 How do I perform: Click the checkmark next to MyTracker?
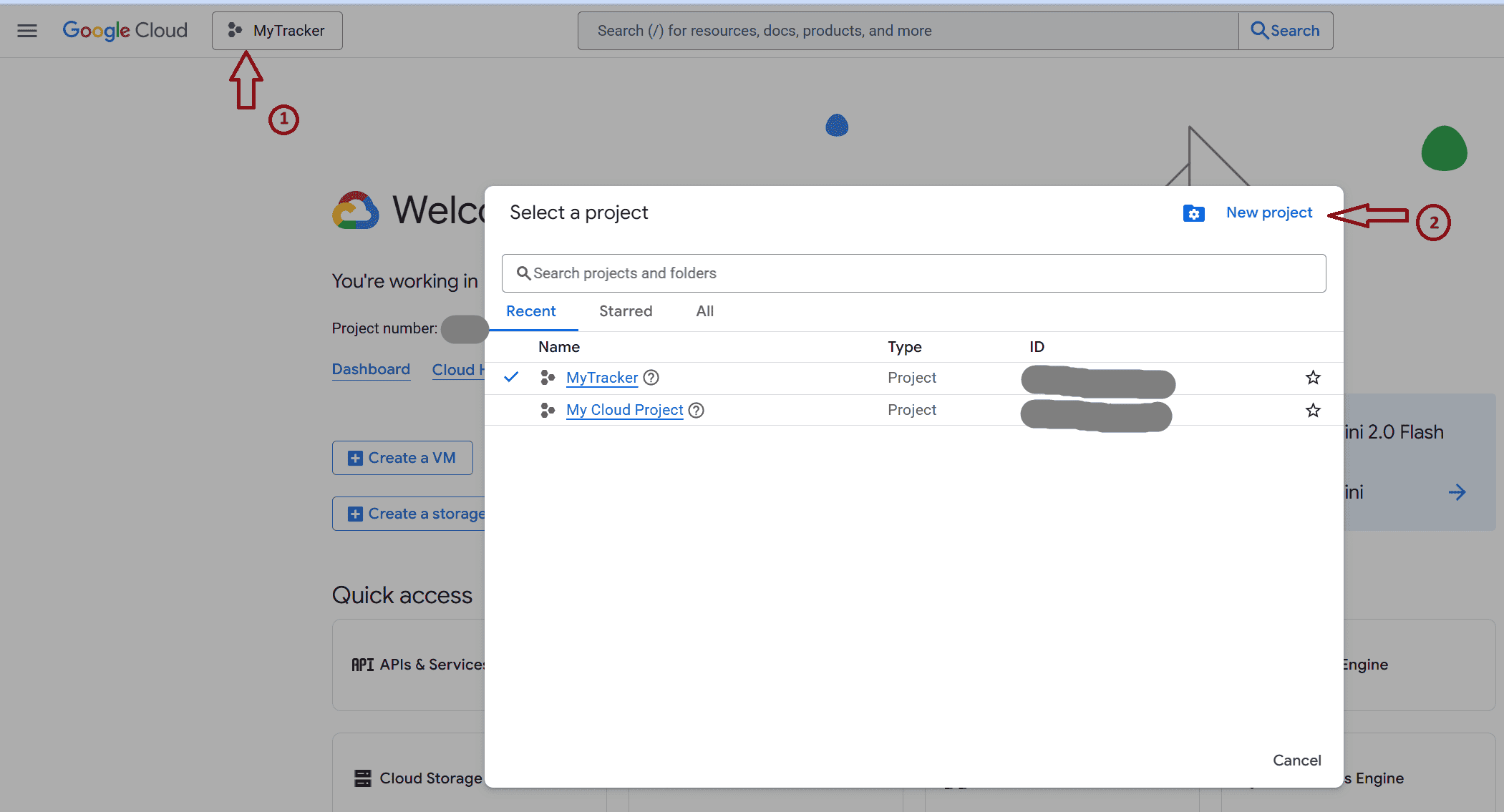tap(511, 377)
